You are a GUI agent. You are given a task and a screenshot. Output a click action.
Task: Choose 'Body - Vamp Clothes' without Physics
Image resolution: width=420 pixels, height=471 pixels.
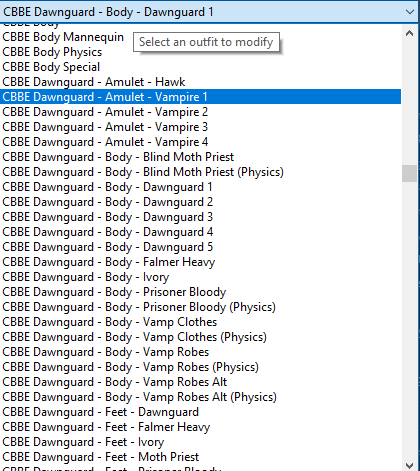(200, 322)
